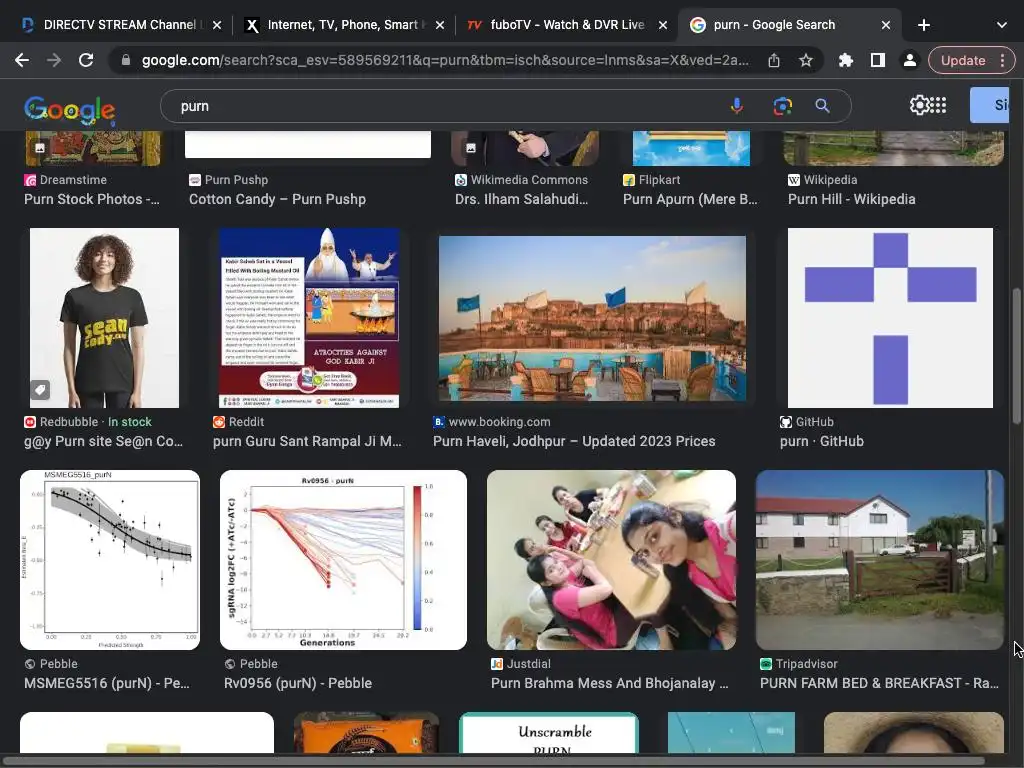
Task: Open Purn Apurn Flipkart link
Action: click(x=690, y=199)
